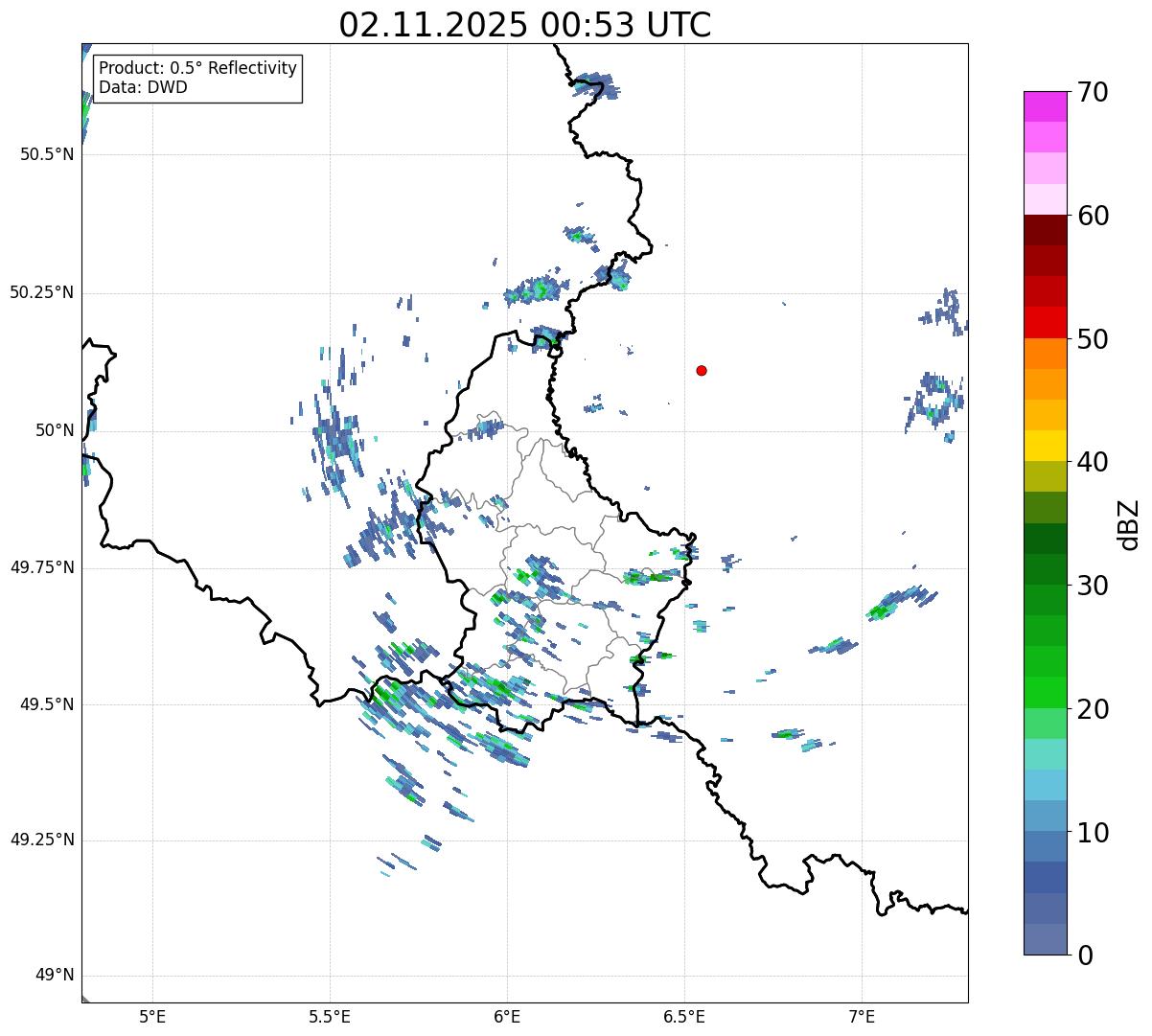Click the 49°N latitude label

(55, 976)
